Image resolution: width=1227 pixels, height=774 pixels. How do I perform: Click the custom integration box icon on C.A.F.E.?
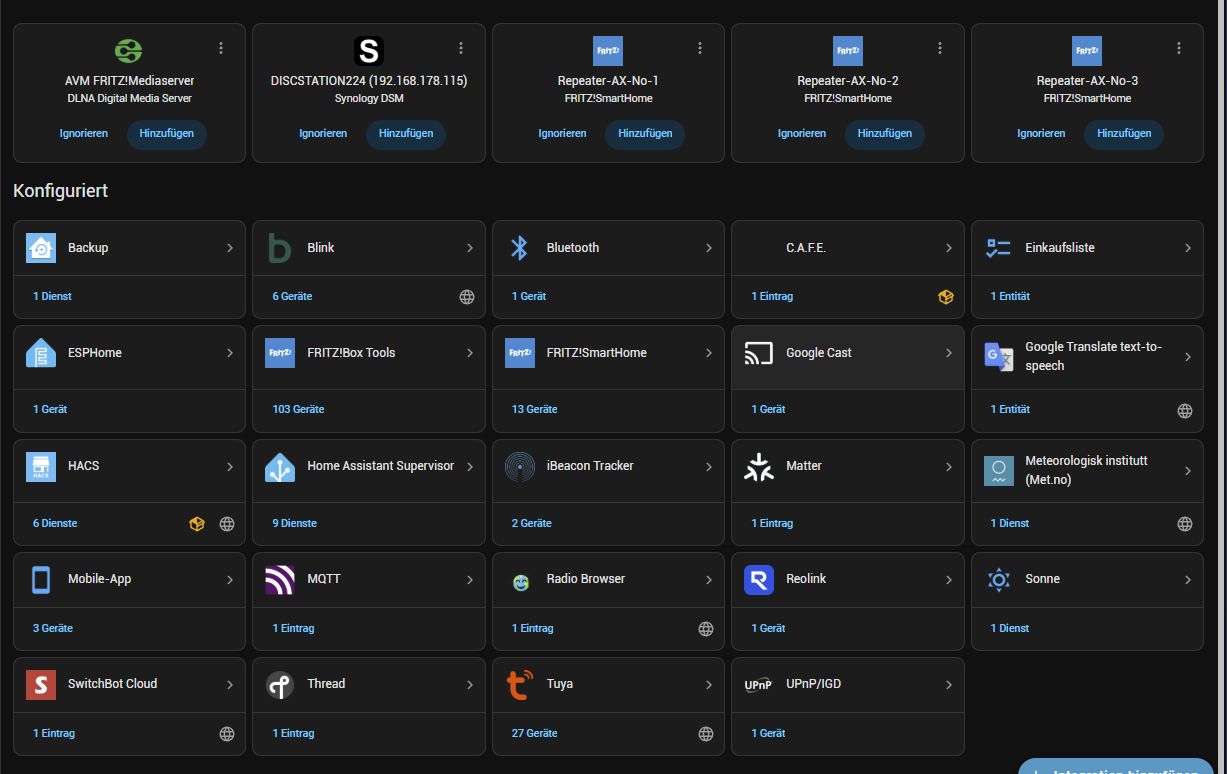tap(945, 297)
